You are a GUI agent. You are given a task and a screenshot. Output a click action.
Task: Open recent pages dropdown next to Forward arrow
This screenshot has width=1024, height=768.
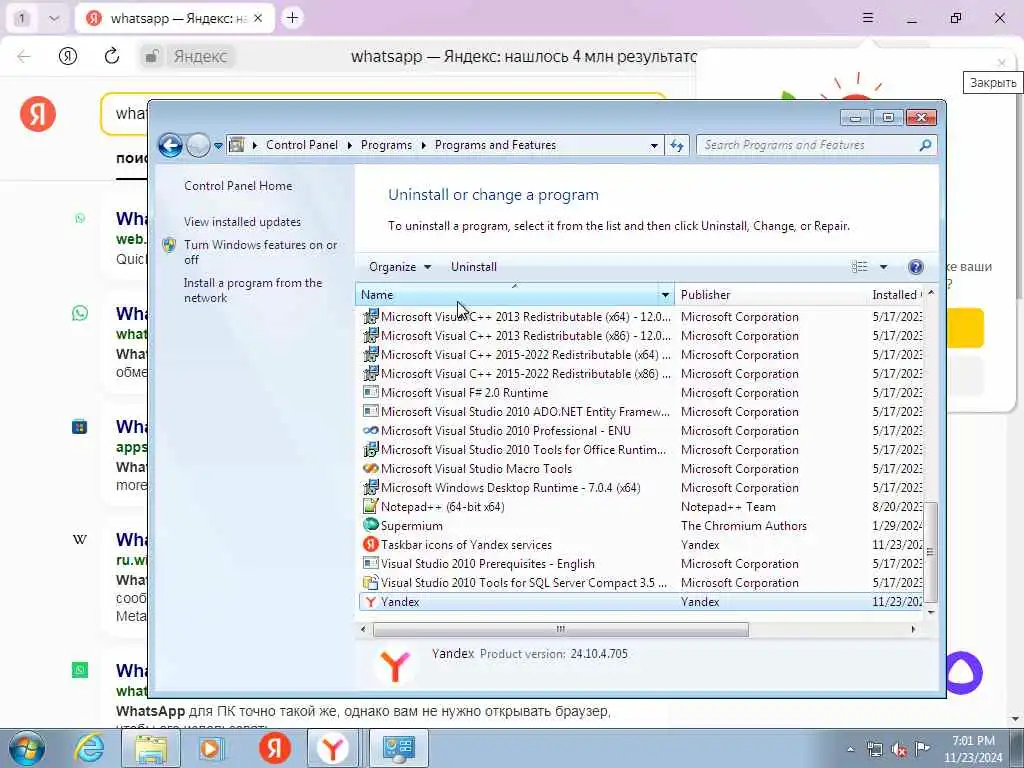(218, 146)
